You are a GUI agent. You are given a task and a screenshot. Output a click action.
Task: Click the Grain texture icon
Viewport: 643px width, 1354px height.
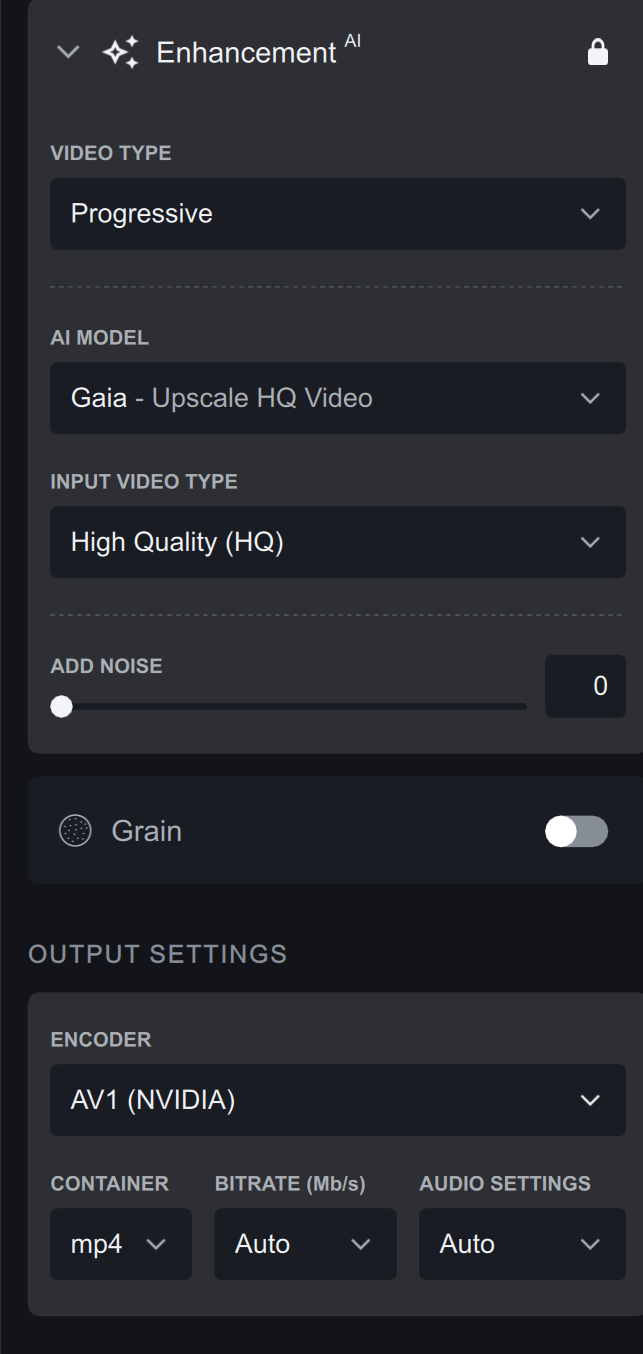[x=75, y=830]
